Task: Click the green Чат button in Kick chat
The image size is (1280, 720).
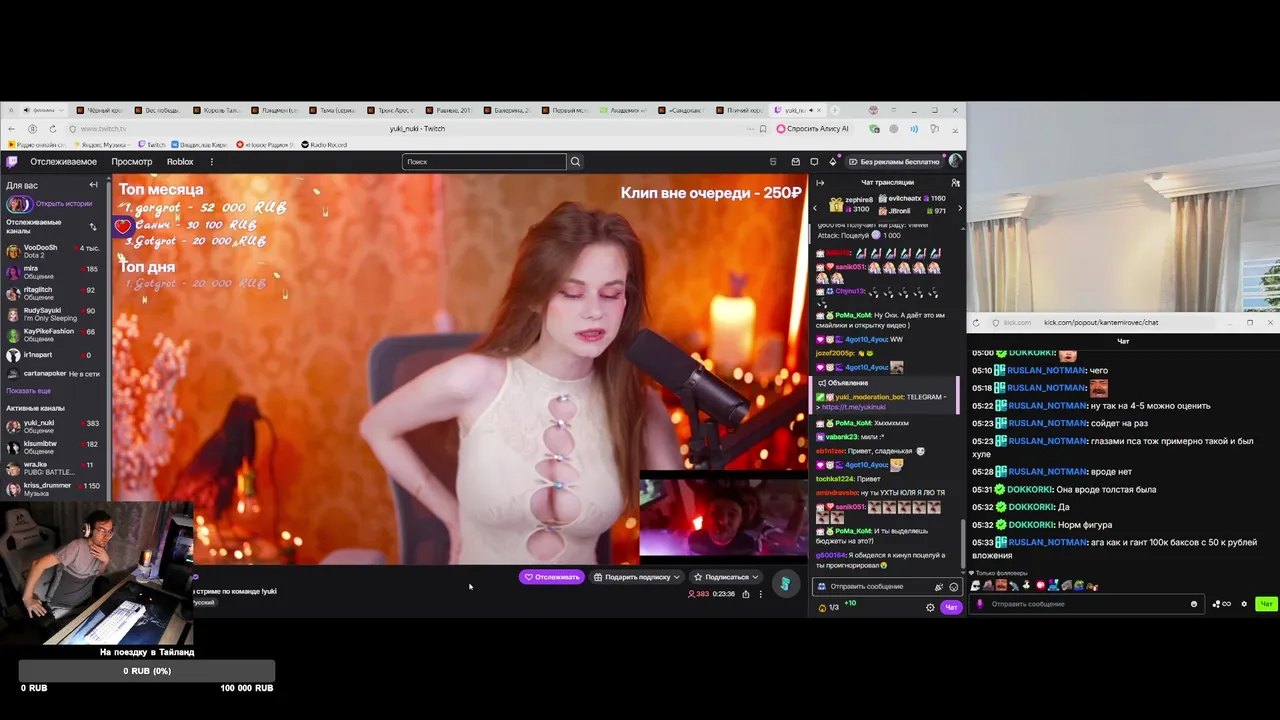Action: click(1266, 604)
